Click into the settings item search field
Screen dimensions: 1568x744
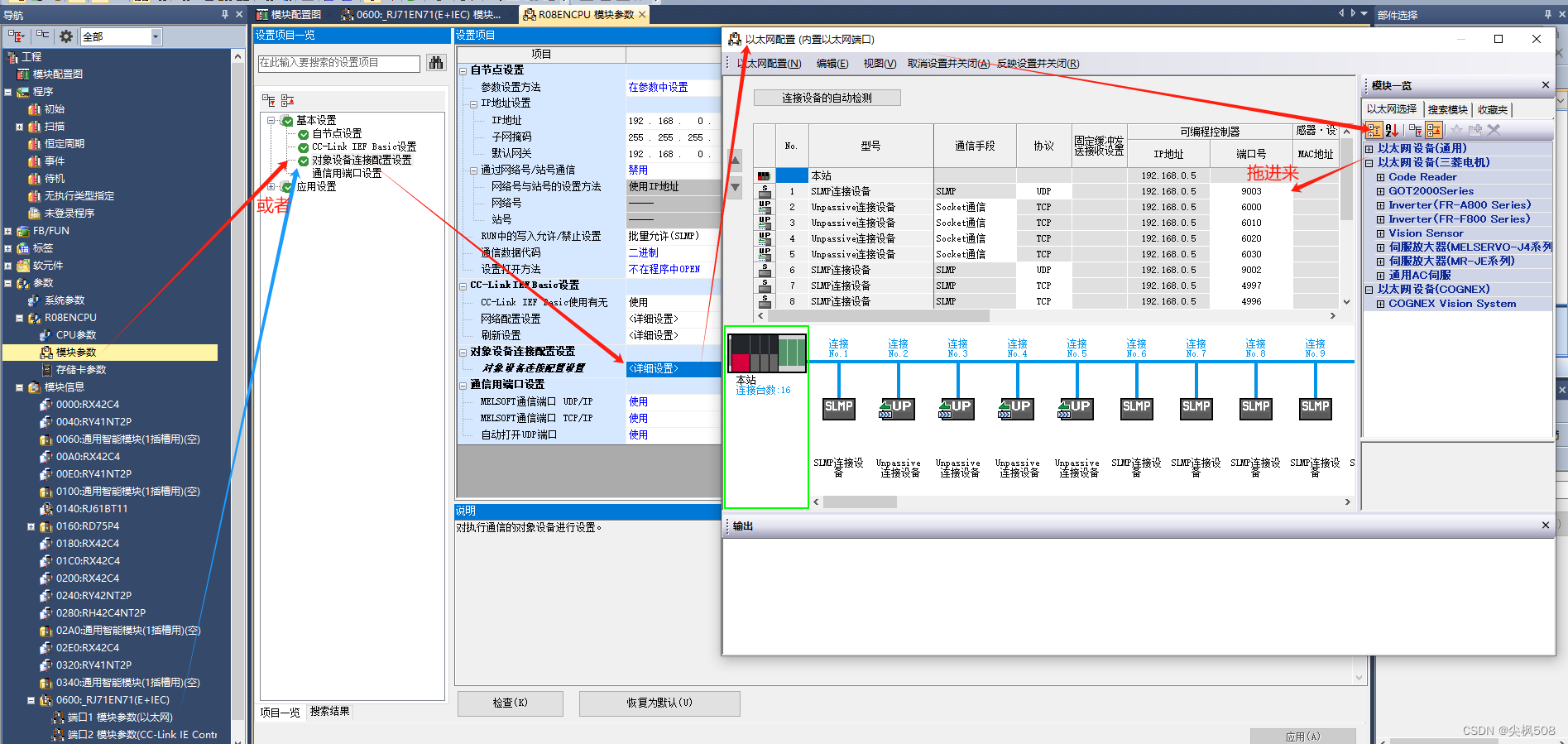(339, 63)
